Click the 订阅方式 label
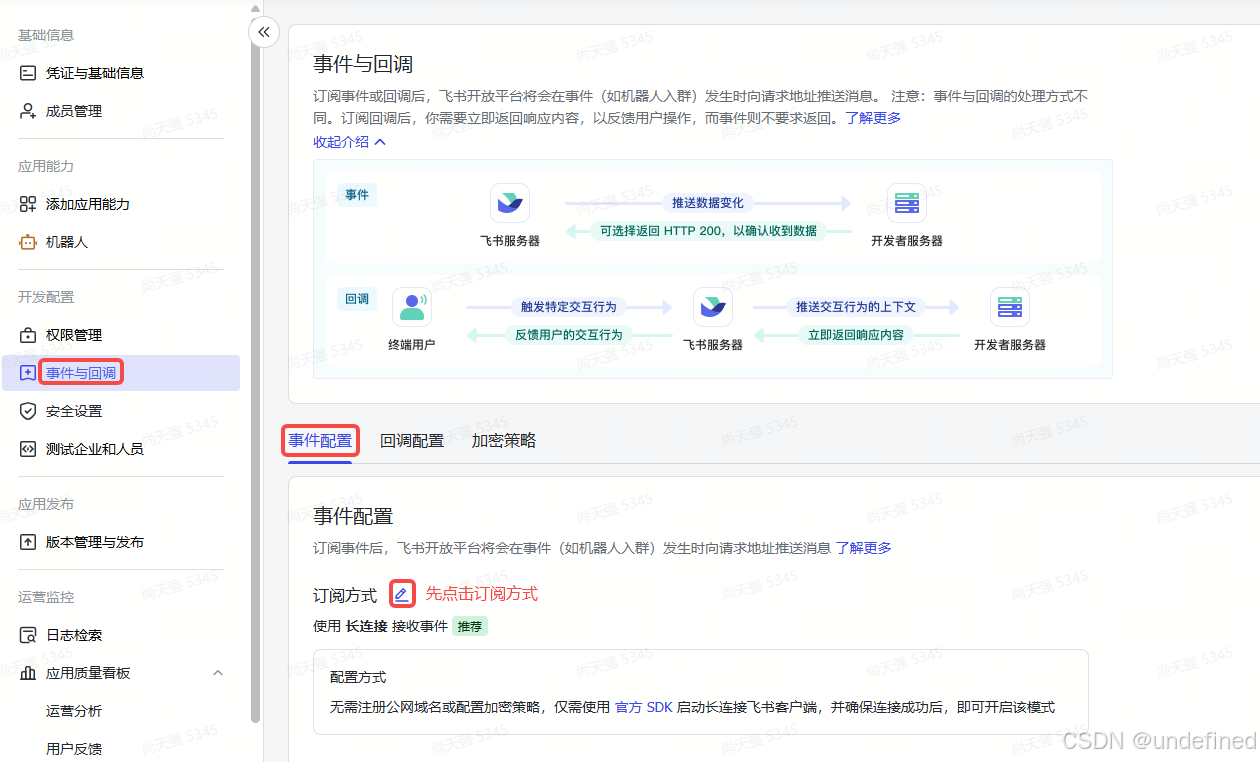This screenshot has height=762, width=1260. pyautogui.click(x=345, y=595)
